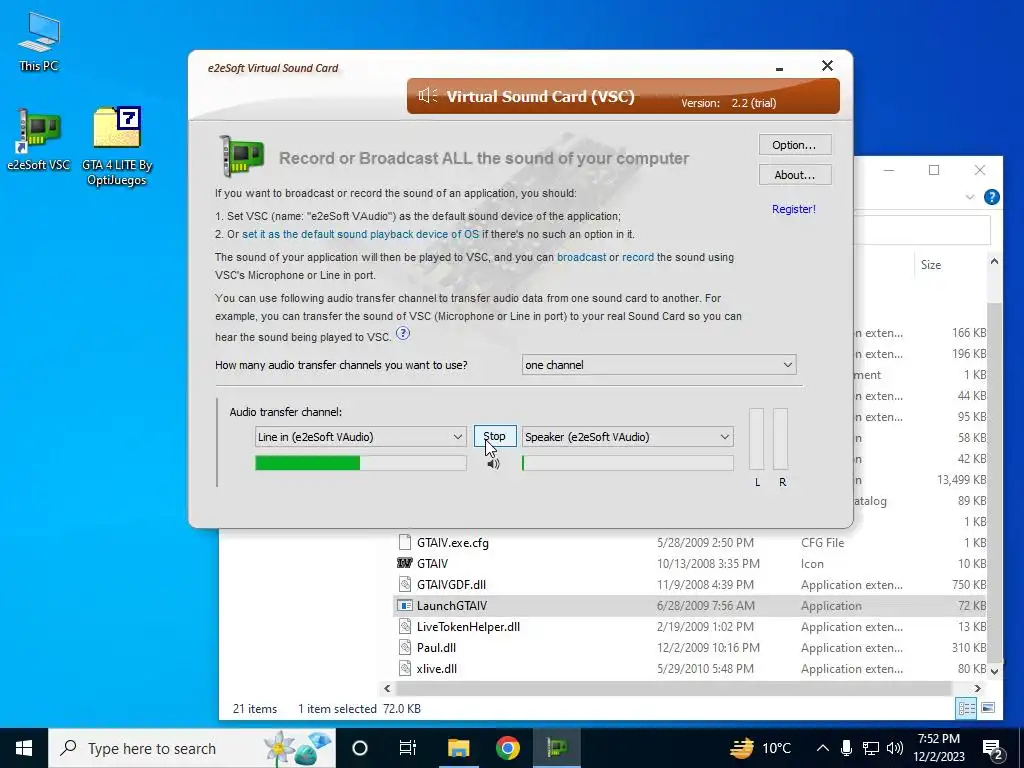Viewport: 1024px width, 768px height.
Task: Adjust the Speaker output volume bar
Action: [628, 463]
